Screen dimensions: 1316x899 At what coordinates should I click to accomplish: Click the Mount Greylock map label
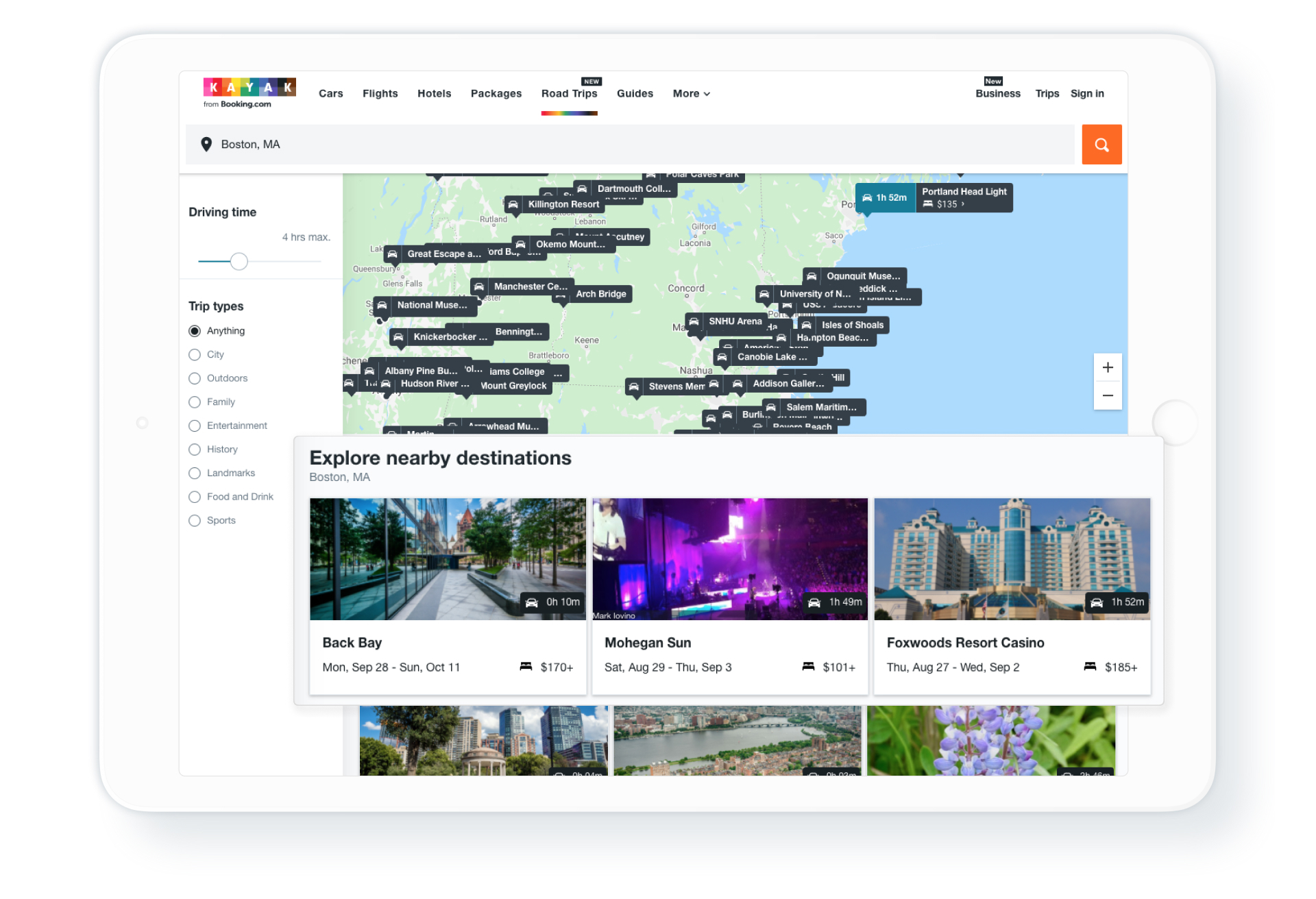[514, 386]
